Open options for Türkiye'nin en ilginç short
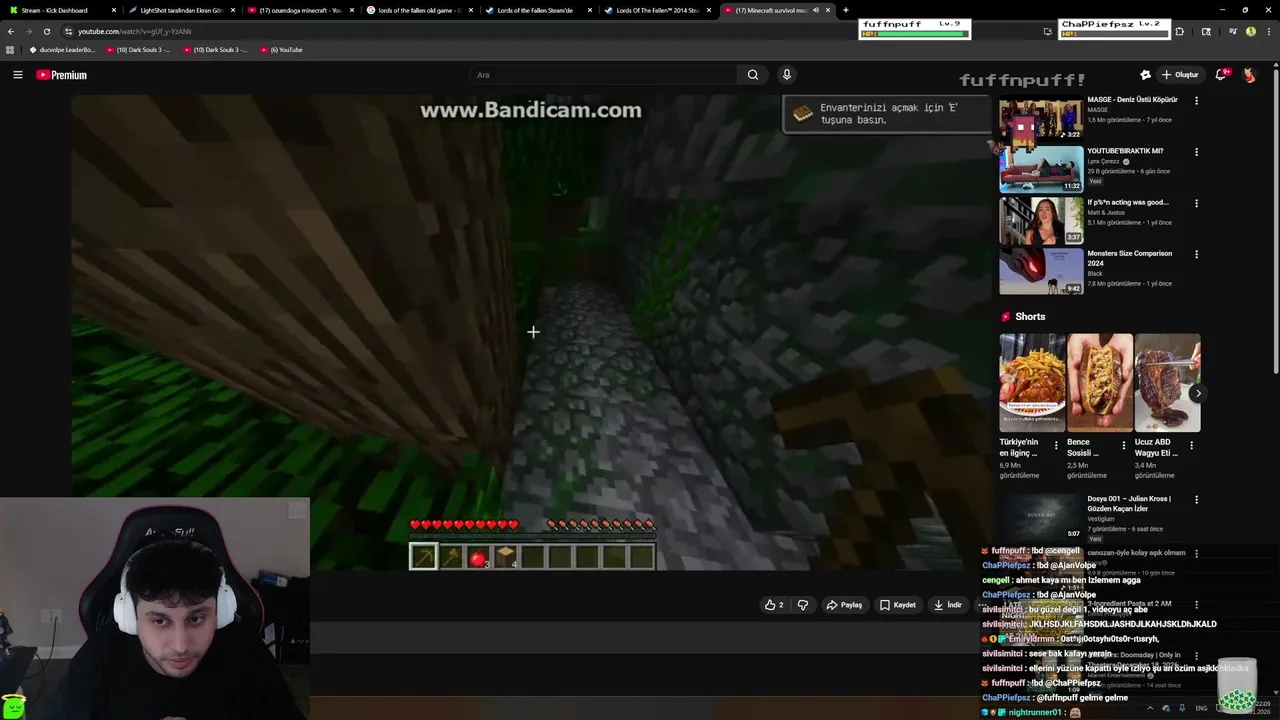The width and height of the screenshot is (1280, 720). click(1056, 445)
